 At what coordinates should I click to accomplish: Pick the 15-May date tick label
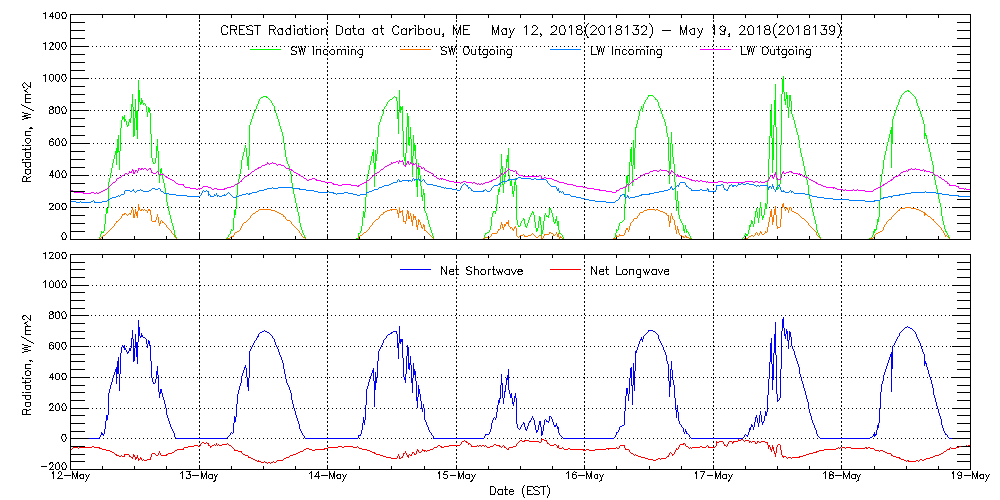[x=456, y=476]
